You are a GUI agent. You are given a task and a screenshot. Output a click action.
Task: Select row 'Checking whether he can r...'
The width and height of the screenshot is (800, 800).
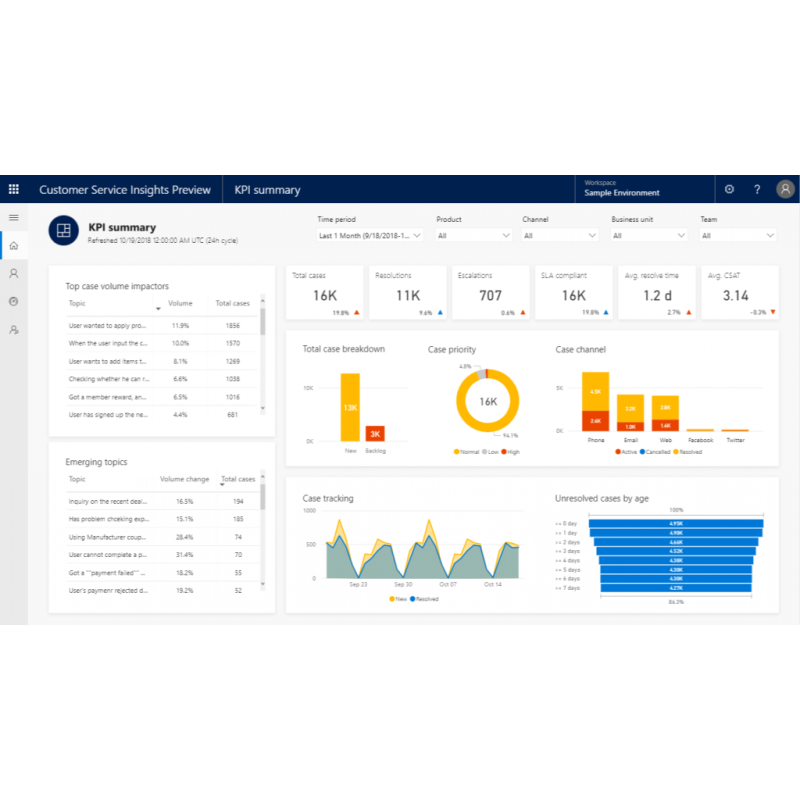[x=162, y=379]
